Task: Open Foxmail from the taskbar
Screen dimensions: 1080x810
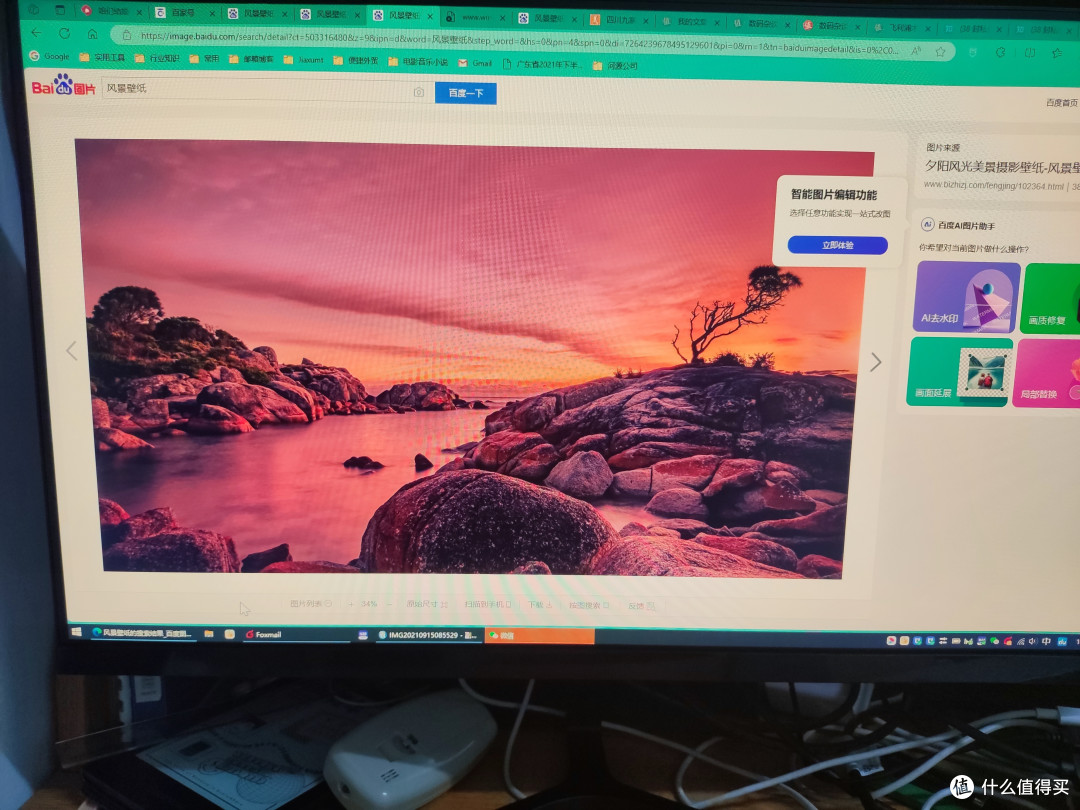Action: click(x=266, y=634)
